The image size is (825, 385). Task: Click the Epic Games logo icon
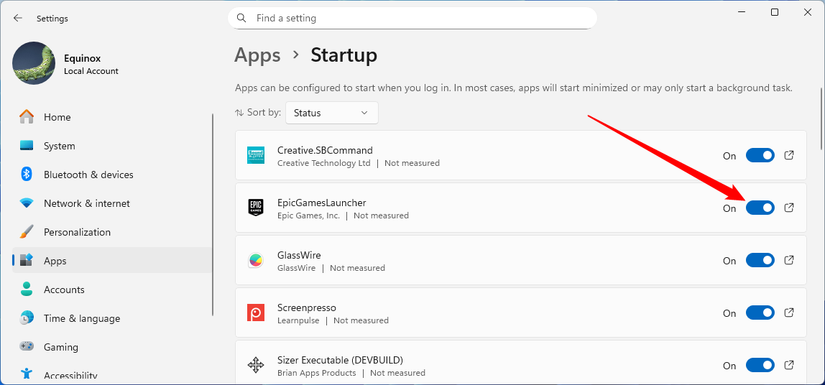pos(256,207)
